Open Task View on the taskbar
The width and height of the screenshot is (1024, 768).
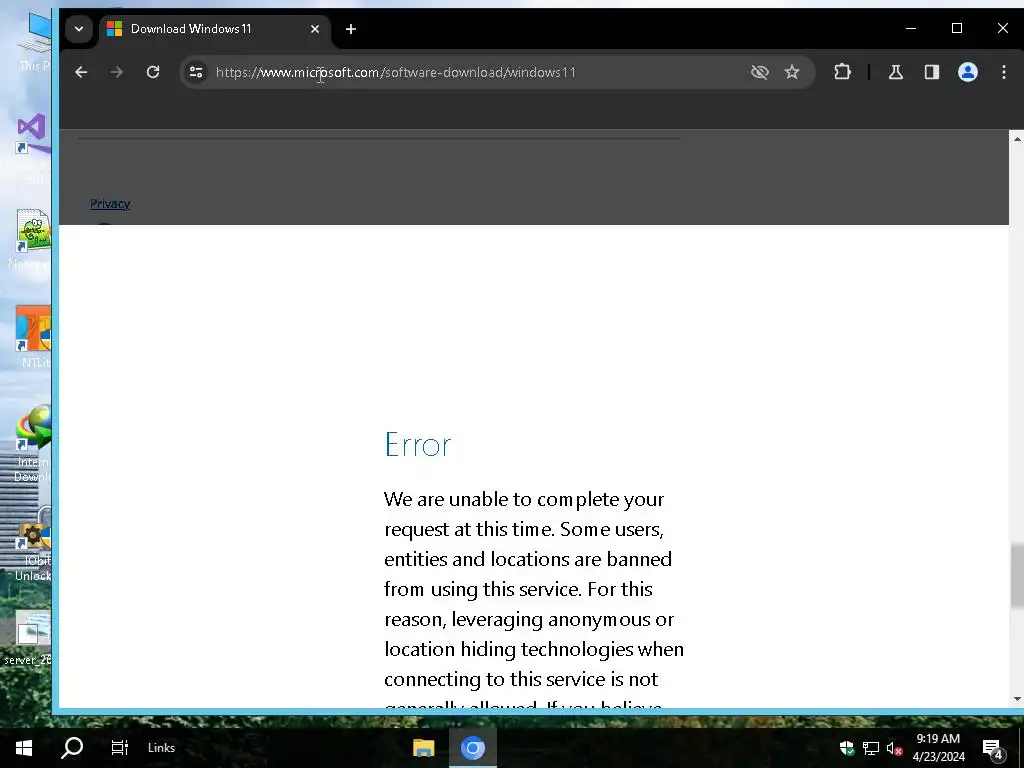click(120, 748)
